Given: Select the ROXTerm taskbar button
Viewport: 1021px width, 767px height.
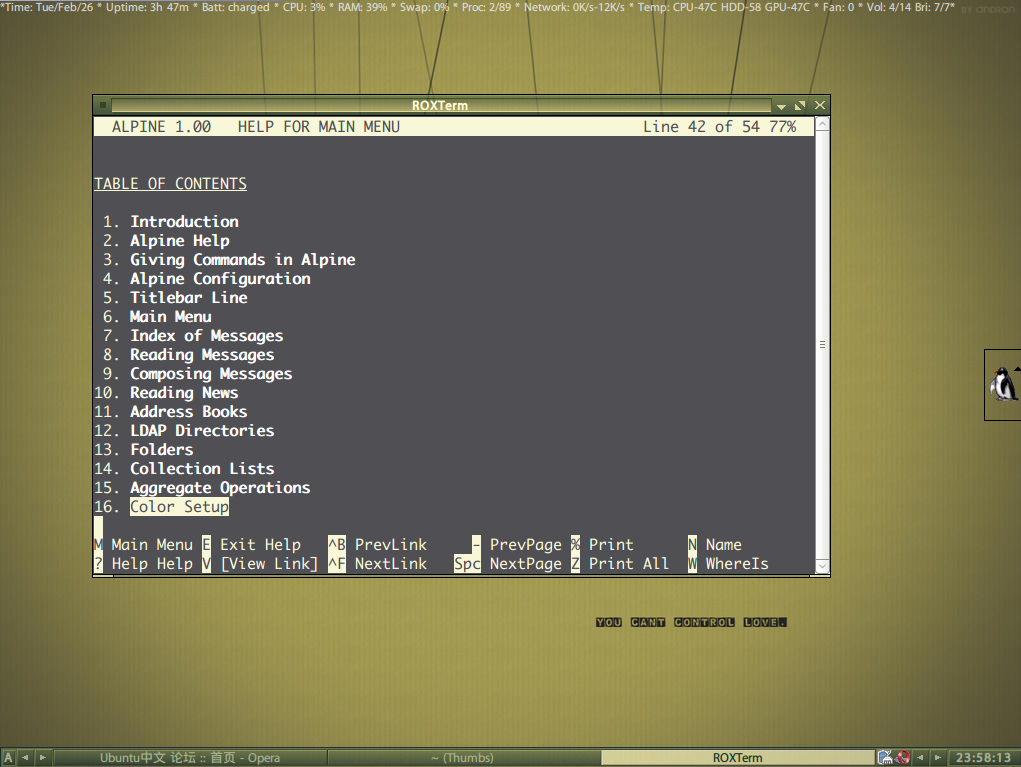Looking at the screenshot, I should coord(737,758).
